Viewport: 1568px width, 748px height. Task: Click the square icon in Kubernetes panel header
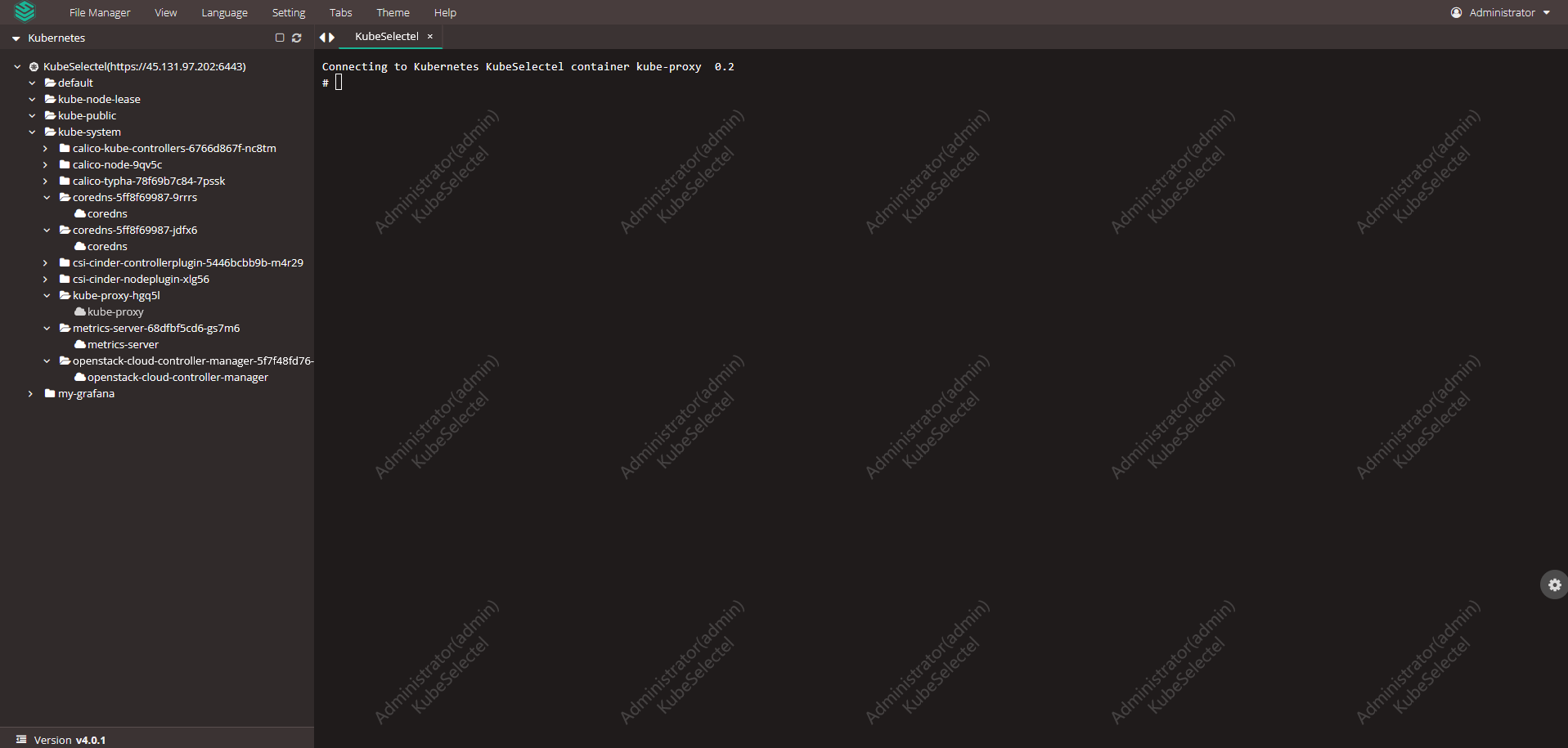[280, 38]
